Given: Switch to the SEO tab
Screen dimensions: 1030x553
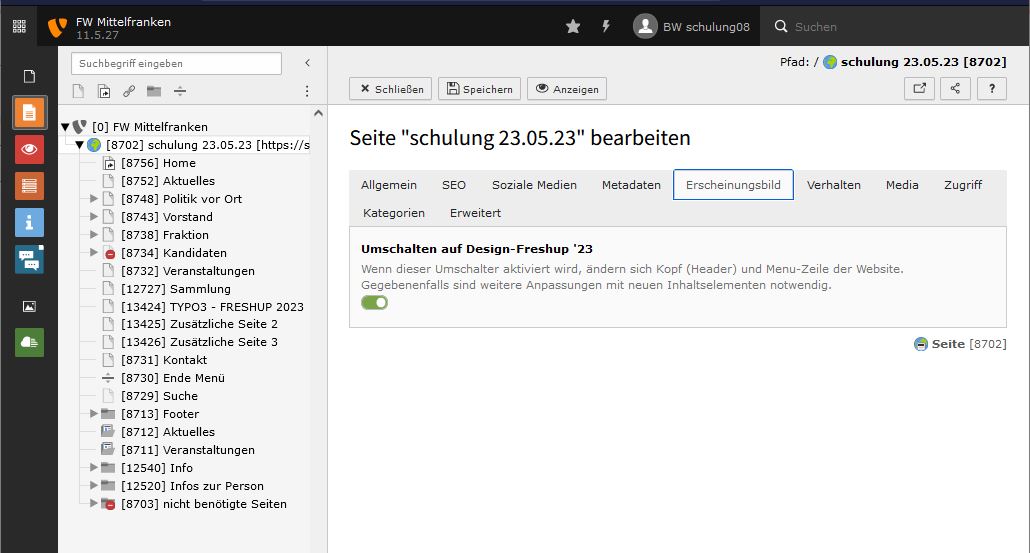Looking at the screenshot, I should coord(454,185).
